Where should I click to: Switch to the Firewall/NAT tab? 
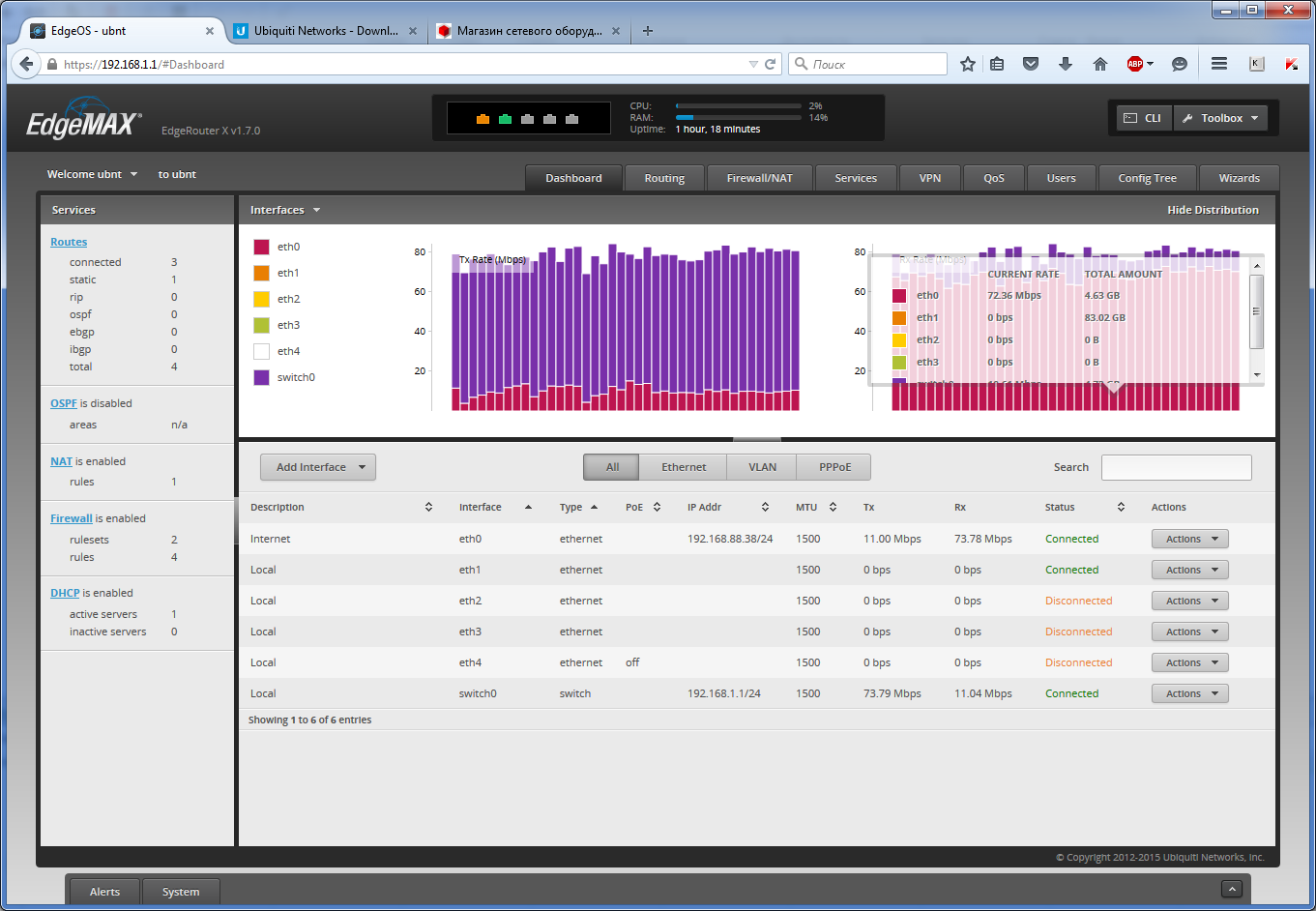pos(759,178)
